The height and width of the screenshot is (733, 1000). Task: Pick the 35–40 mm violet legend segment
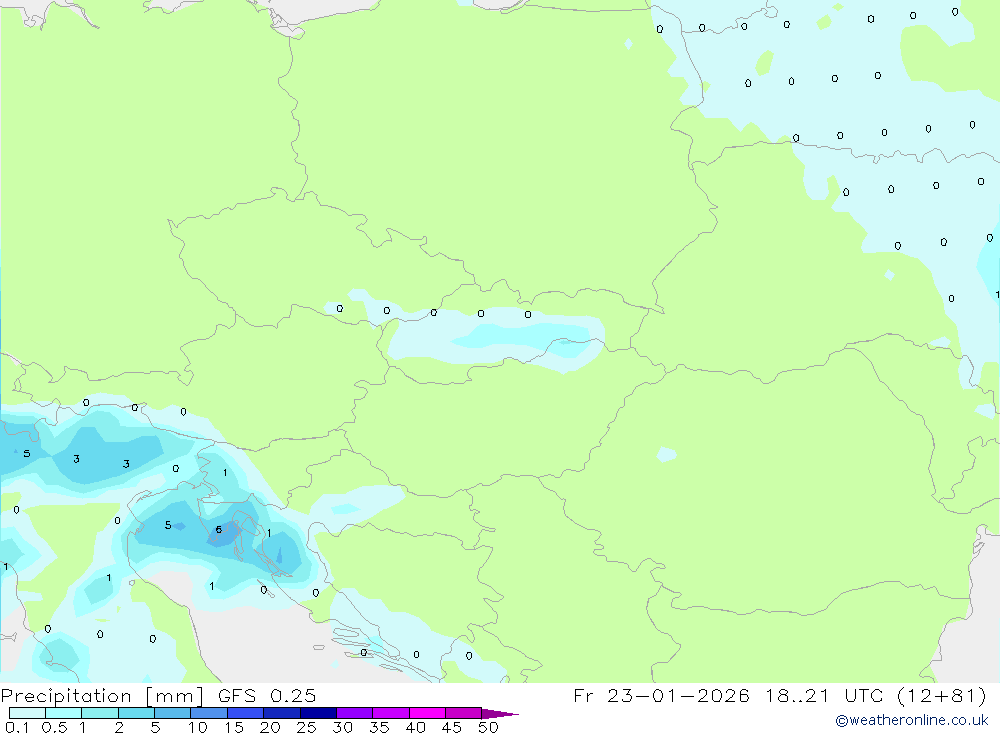pos(391,713)
